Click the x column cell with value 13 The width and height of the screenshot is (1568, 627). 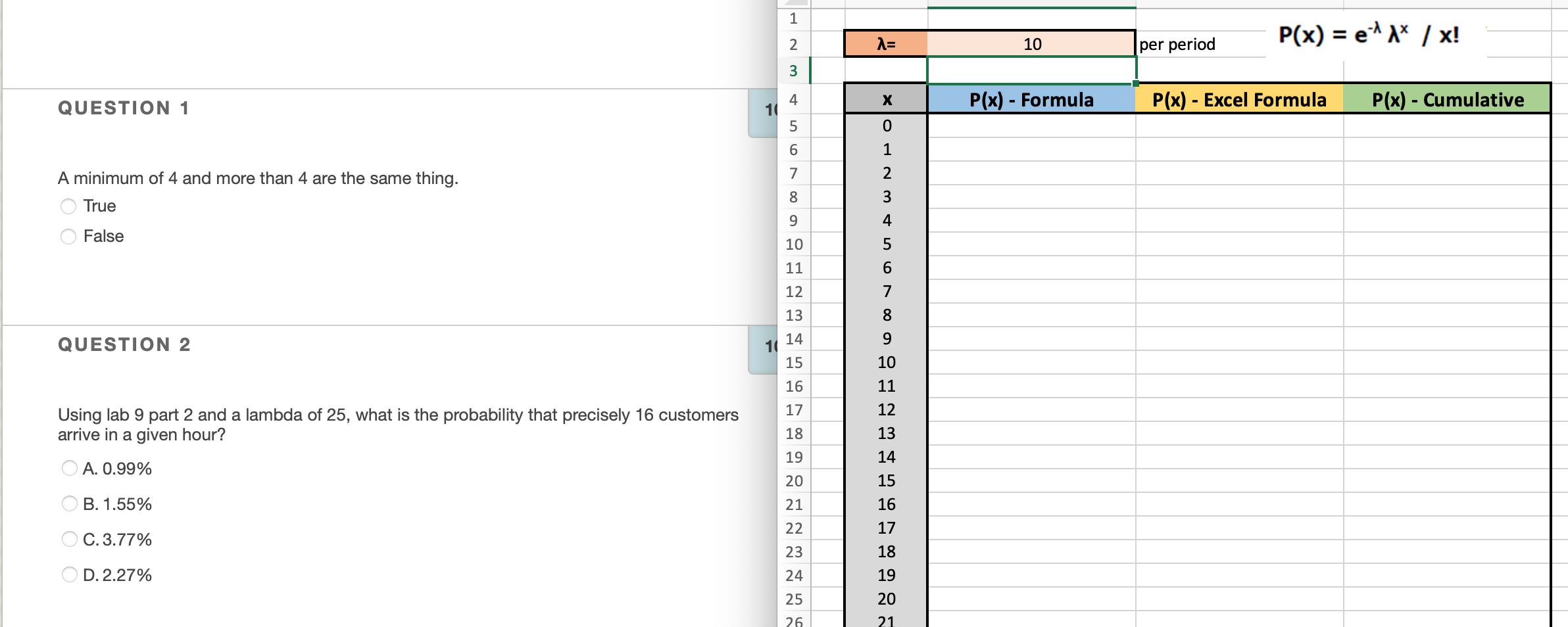[886, 433]
